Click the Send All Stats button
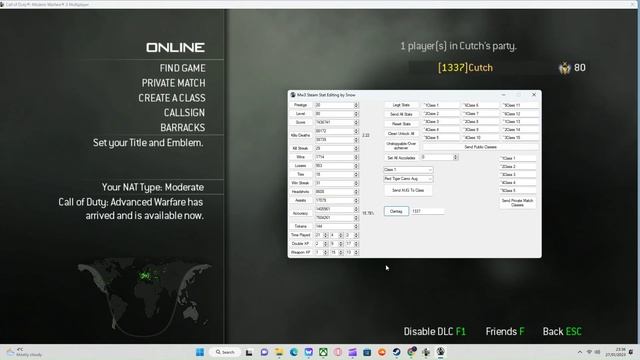The image size is (640, 360). (401, 114)
